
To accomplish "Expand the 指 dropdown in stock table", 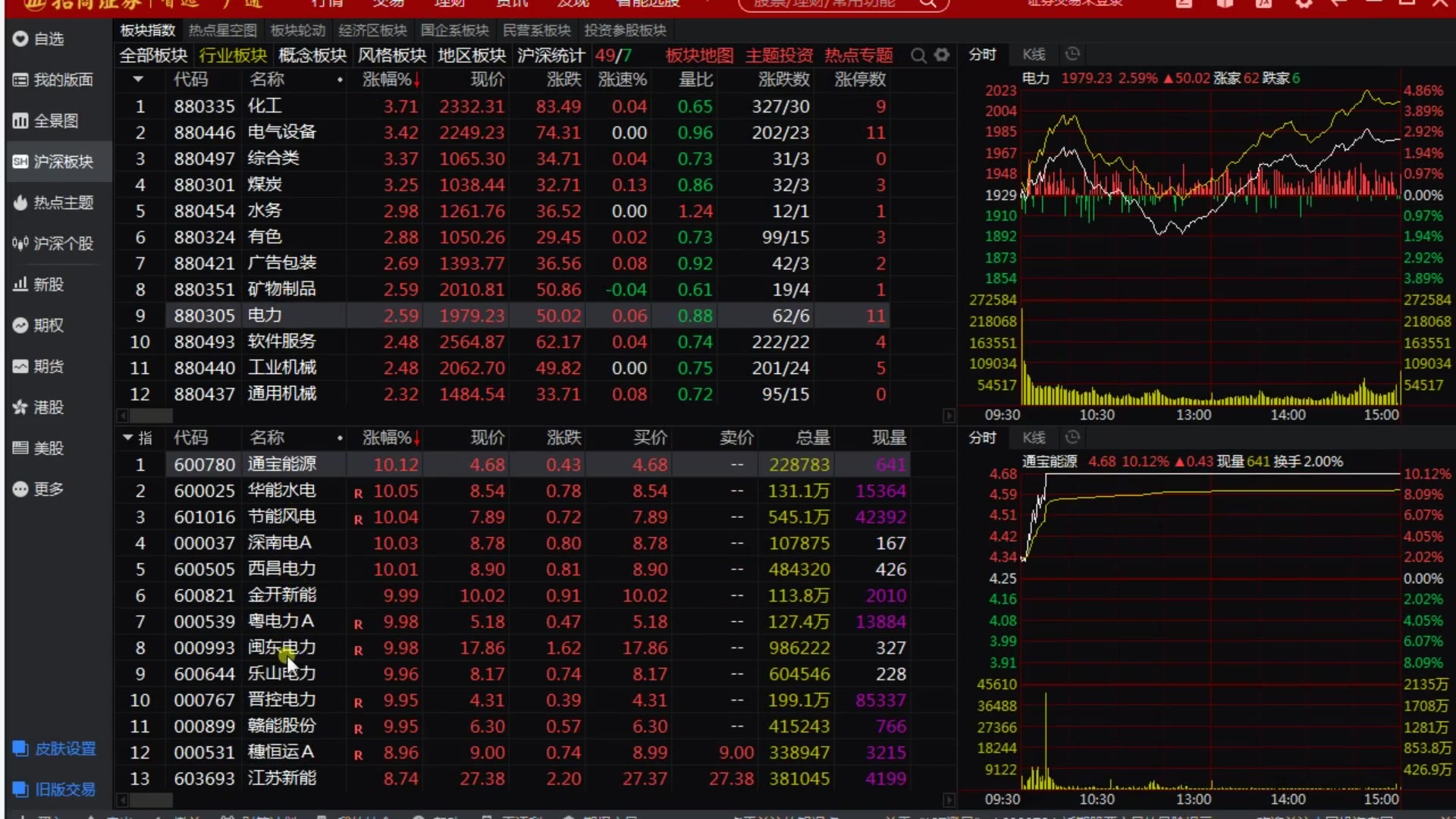I will [x=137, y=438].
